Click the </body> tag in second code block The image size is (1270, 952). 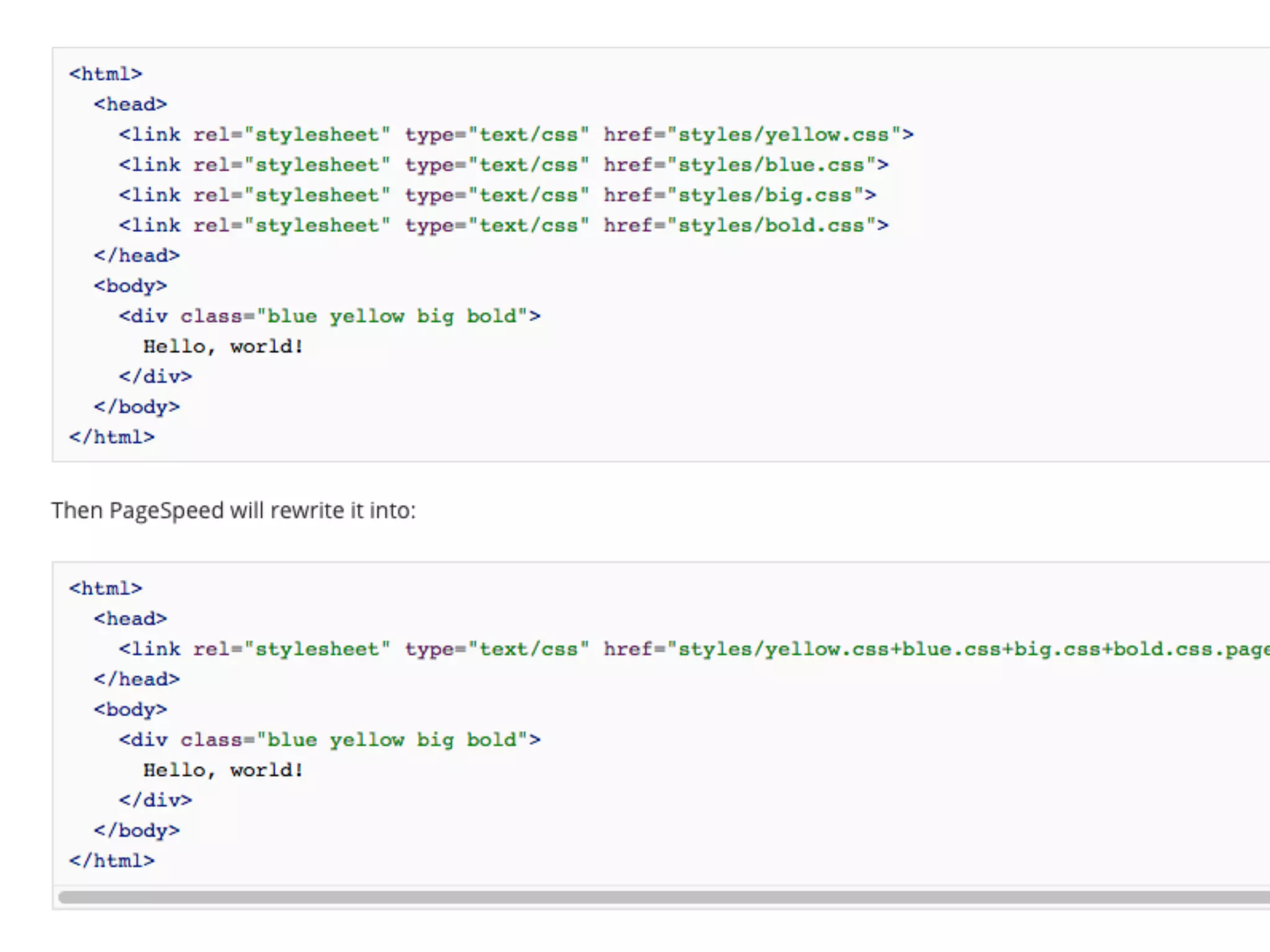tap(137, 831)
